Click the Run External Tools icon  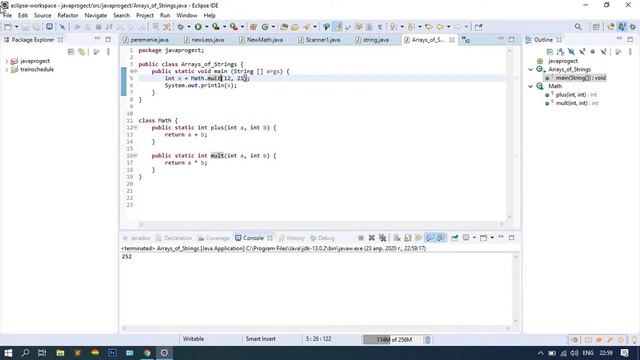[234, 27]
